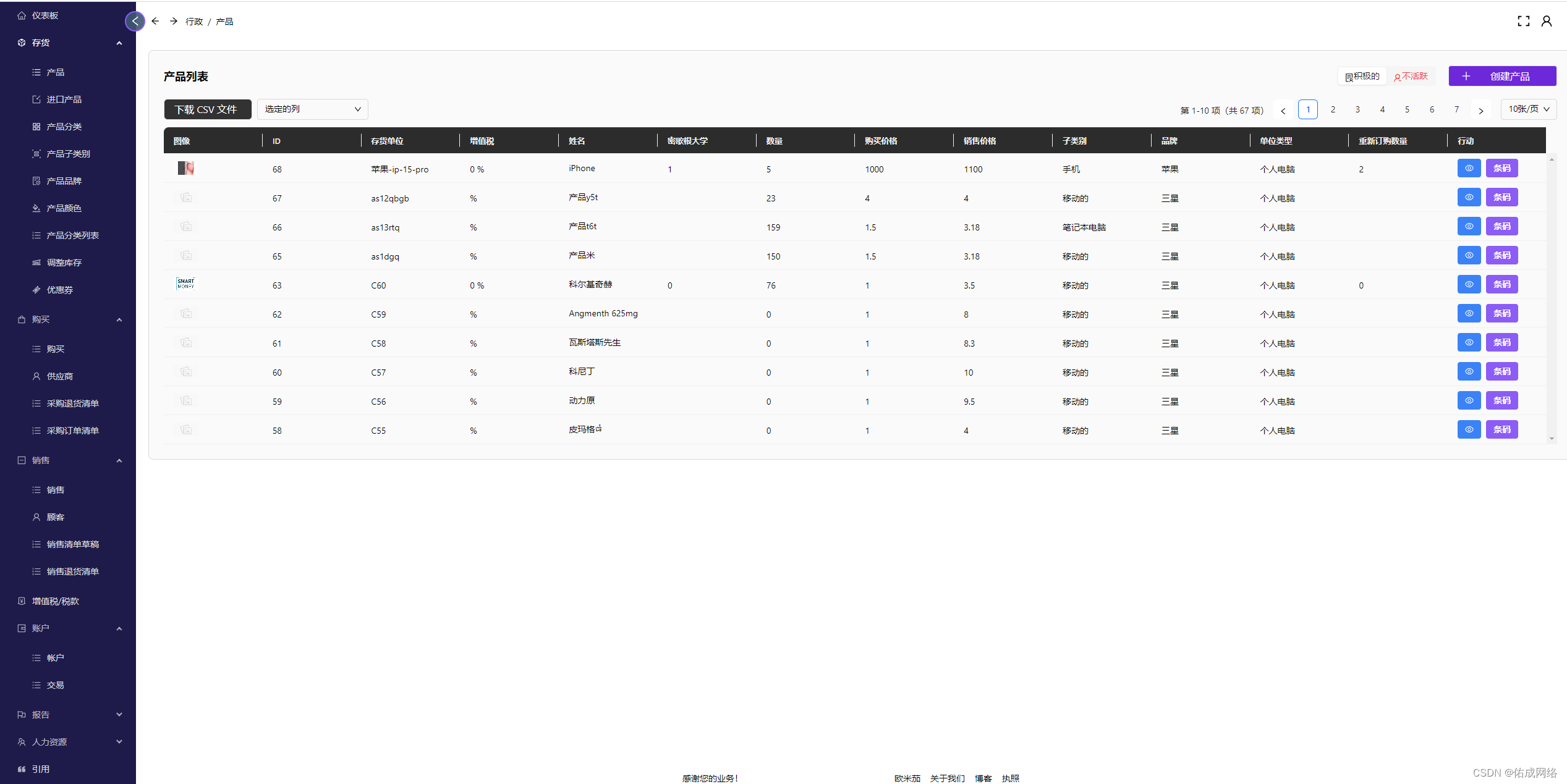Click the 下载 CSV 文件 button

coord(207,109)
